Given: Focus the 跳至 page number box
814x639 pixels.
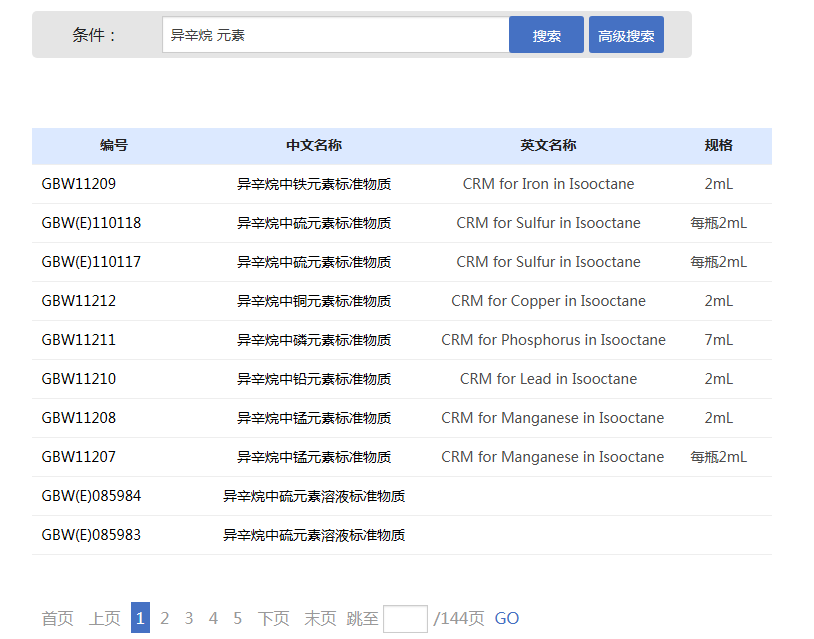Looking at the screenshot, I should 405,619.
